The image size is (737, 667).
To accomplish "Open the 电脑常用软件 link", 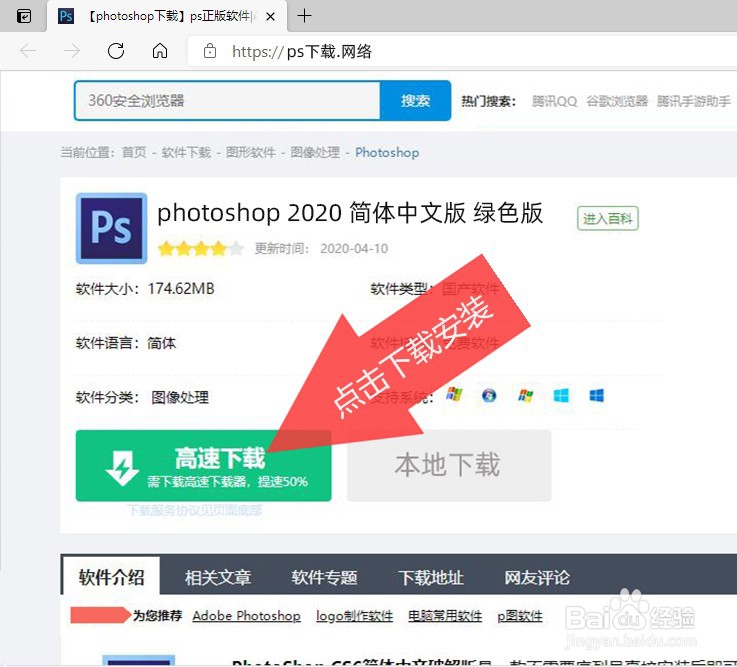I will point(445,616).
